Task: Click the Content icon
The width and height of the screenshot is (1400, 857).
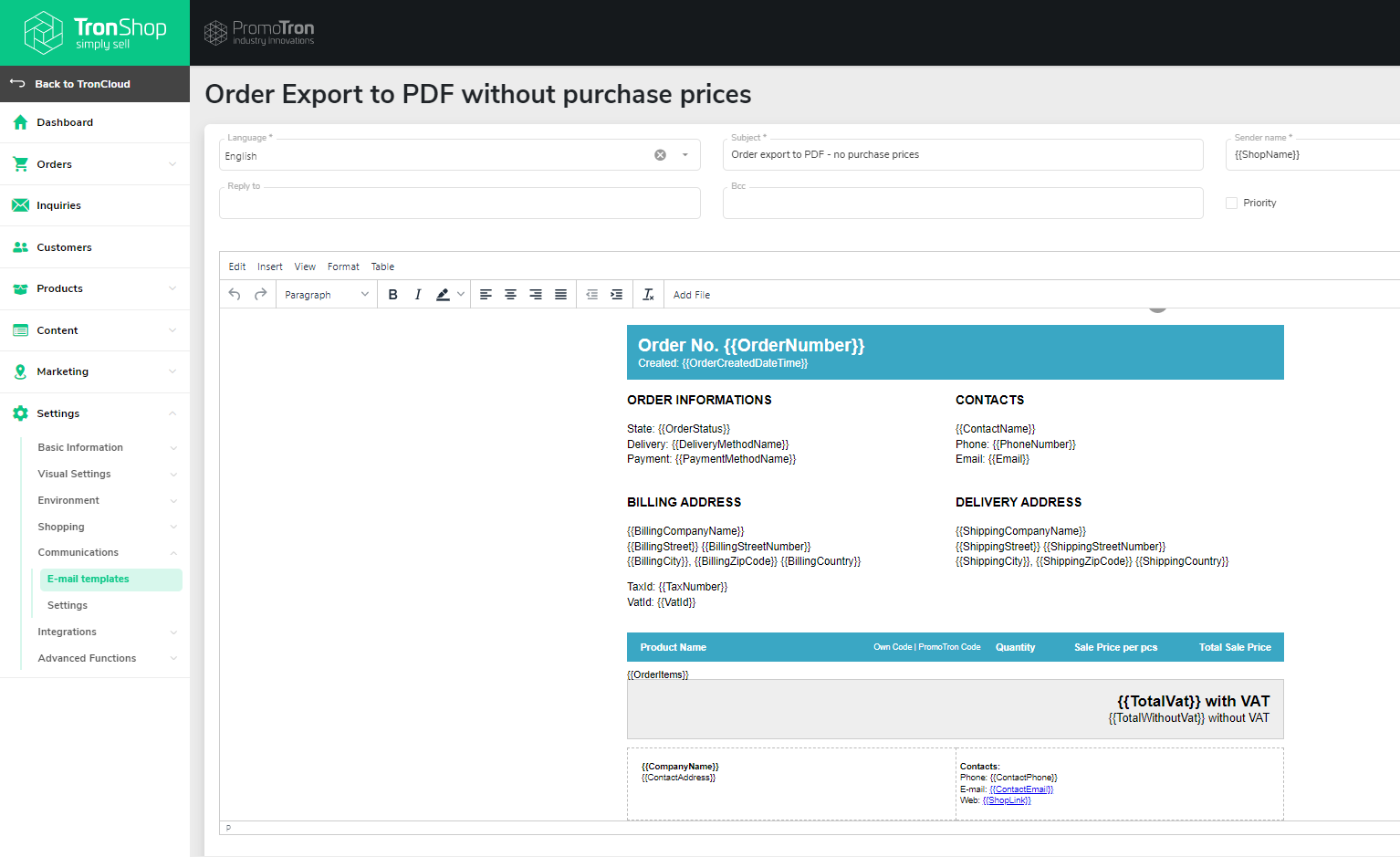Action: pos(20,330)
